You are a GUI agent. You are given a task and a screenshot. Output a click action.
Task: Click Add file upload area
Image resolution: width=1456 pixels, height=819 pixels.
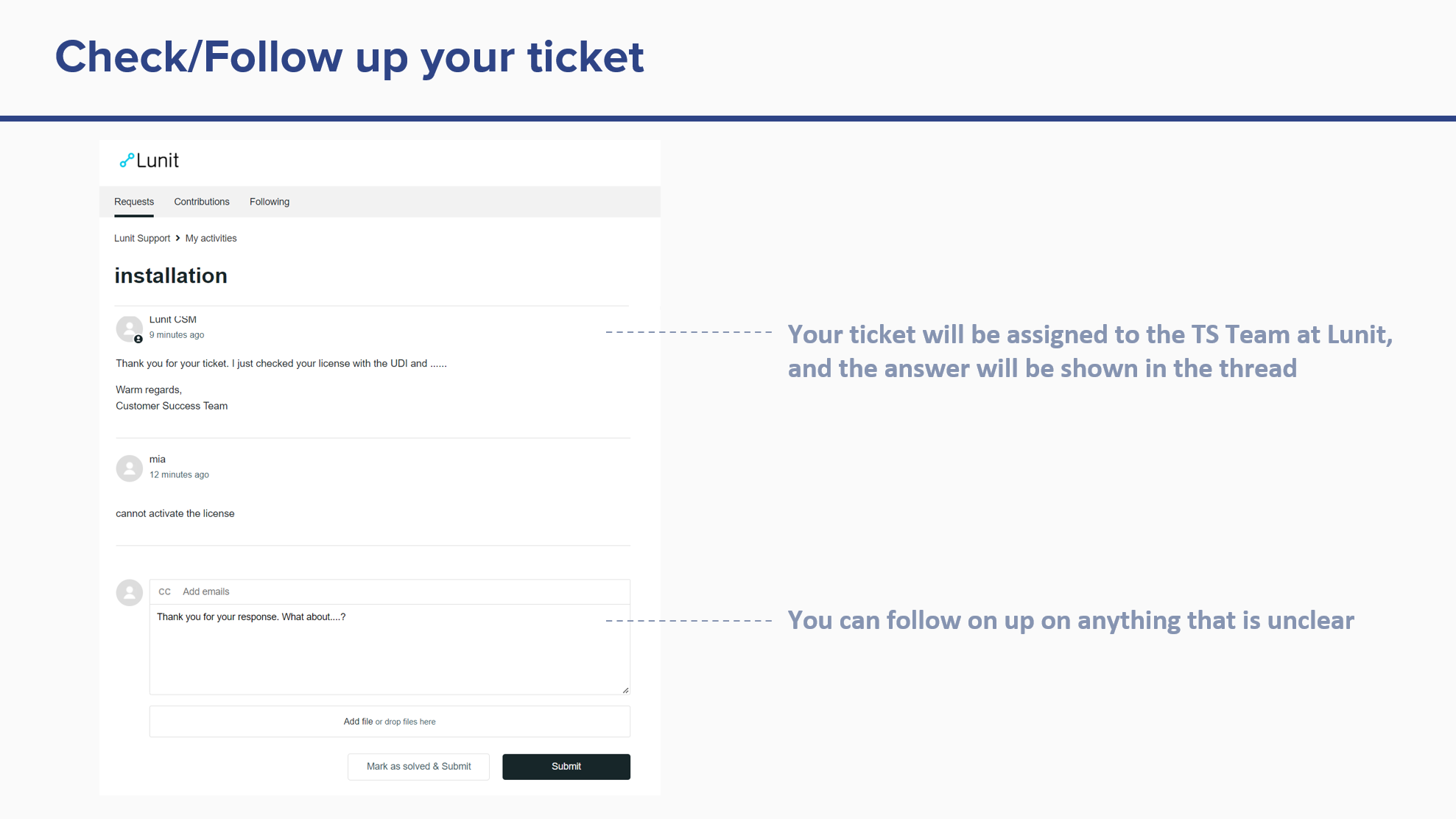pyautogui.click(x=390, y=722)
